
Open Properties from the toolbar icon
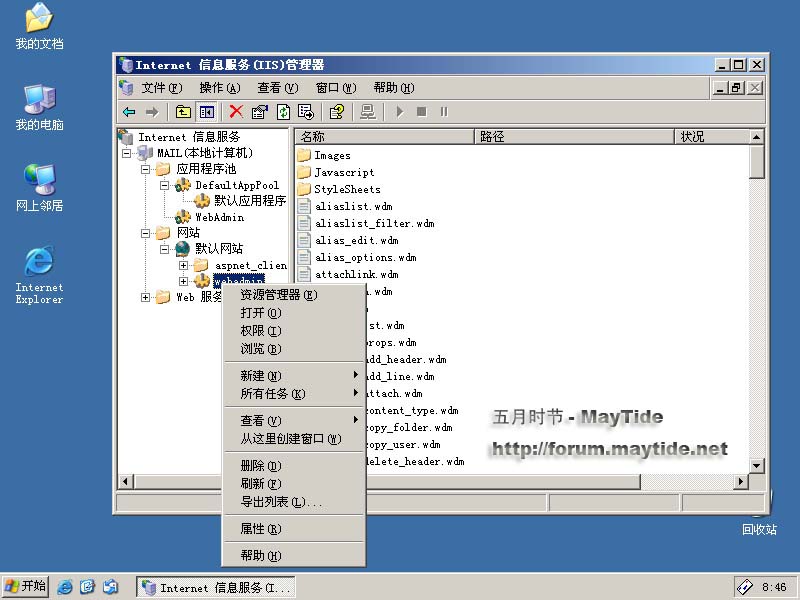[260, 112]
